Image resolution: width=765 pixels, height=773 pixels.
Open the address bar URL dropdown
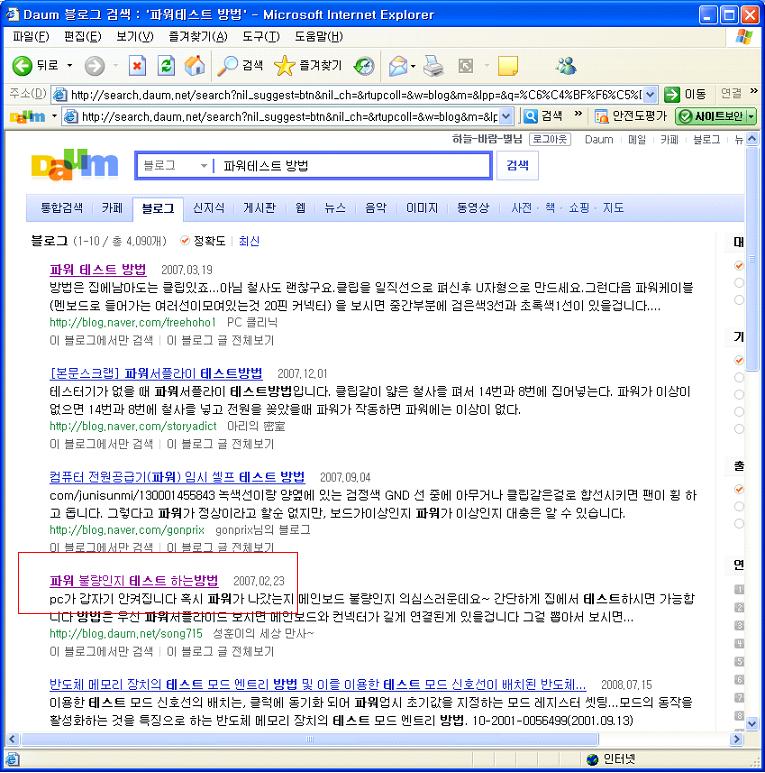click(650, 94)
